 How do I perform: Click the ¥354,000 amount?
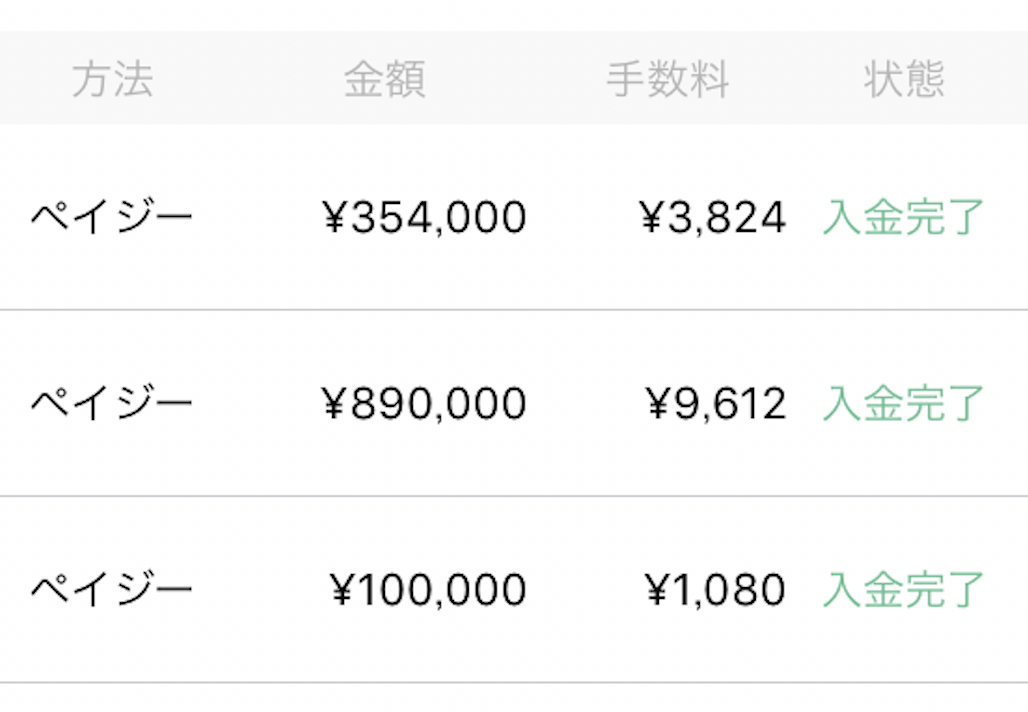pos(424,217)
